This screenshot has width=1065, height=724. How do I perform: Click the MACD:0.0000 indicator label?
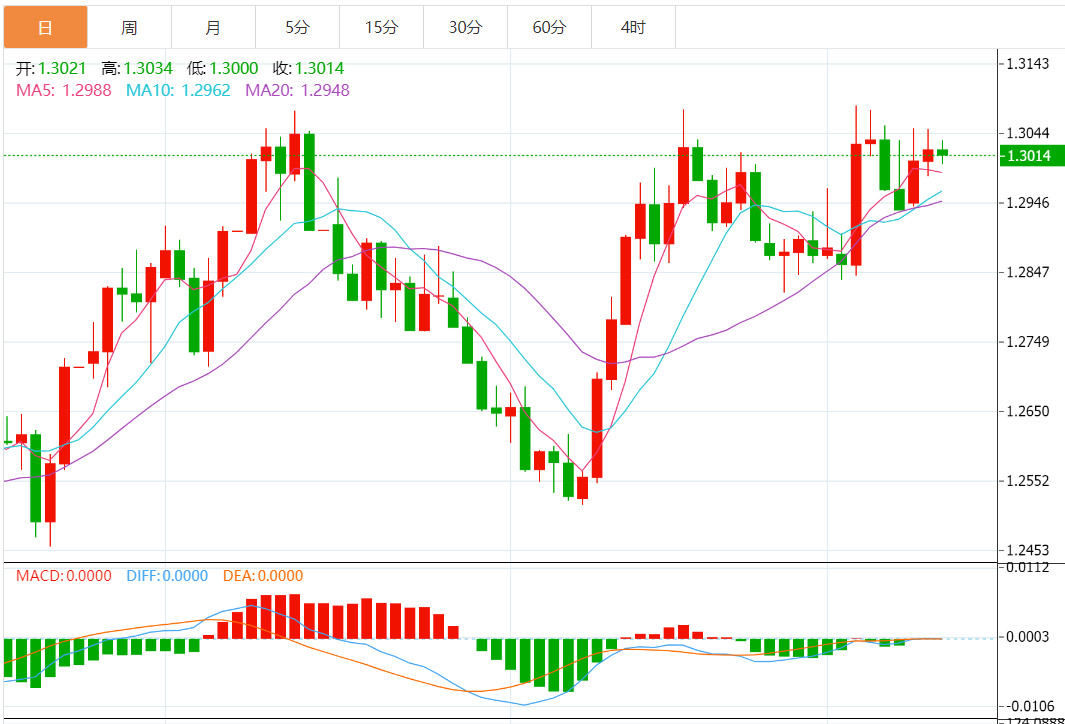click(x=64, y=576)
